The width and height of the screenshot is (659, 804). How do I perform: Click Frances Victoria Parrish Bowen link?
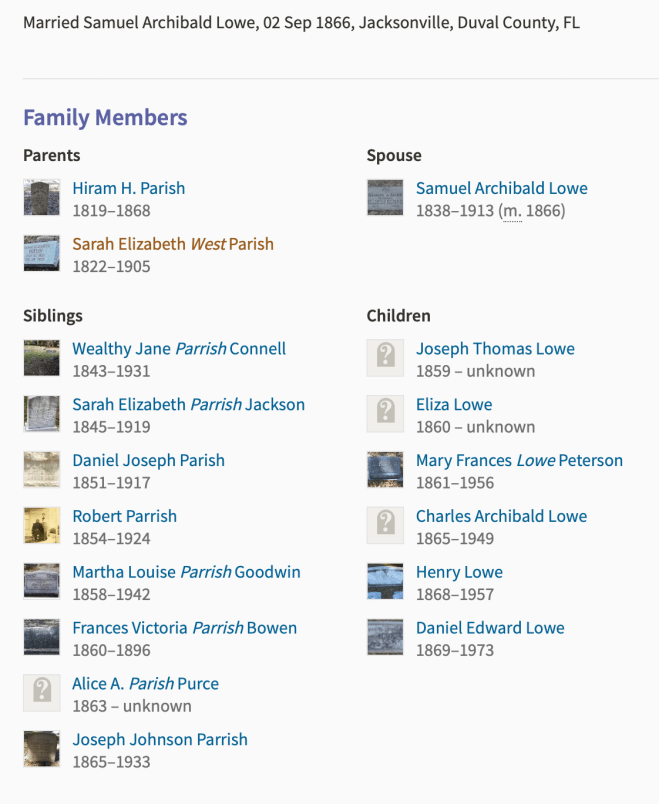[x=184, y=629]
